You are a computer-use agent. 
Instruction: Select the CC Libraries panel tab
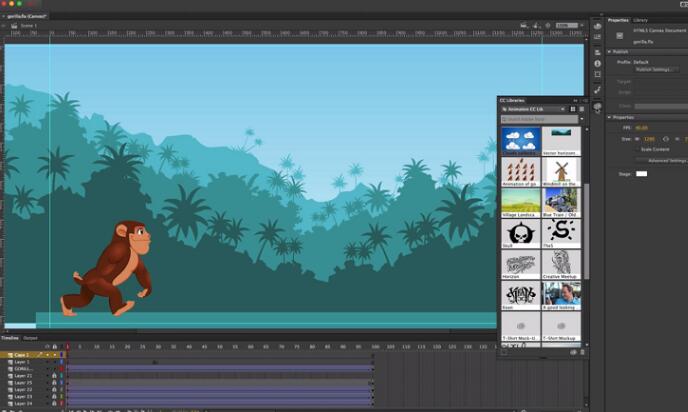coord(512,100)
